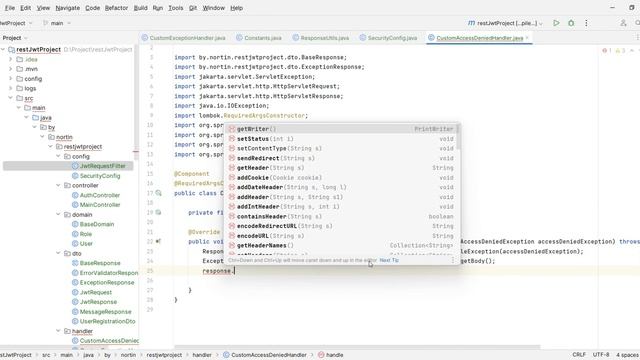Image resolution: width=640 pixels, height=360 pixels.
Task: Open ExceptionResponse class in the tree
Action: [103, 282]
